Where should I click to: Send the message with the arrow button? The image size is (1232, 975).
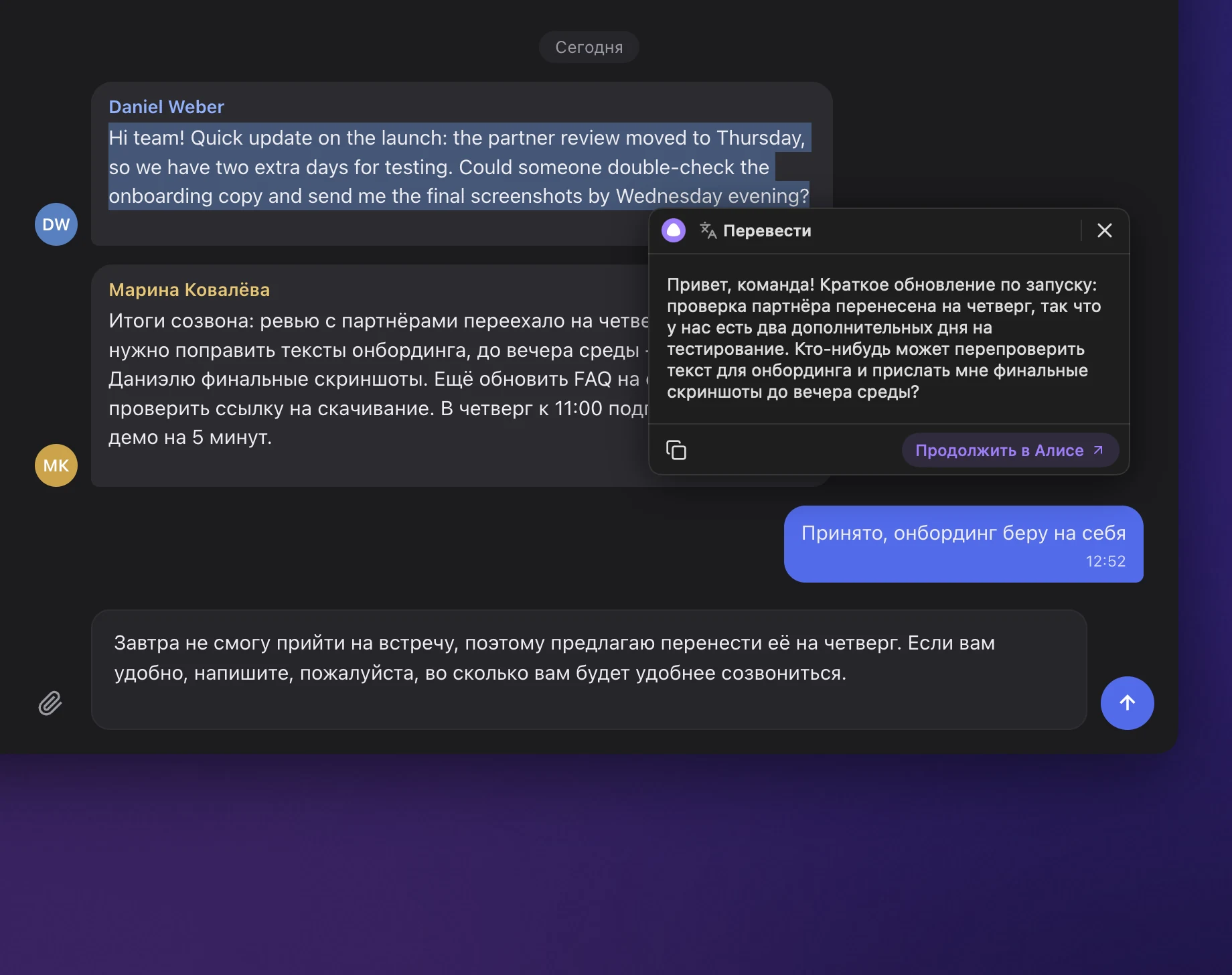click(x=1127, y=703)
